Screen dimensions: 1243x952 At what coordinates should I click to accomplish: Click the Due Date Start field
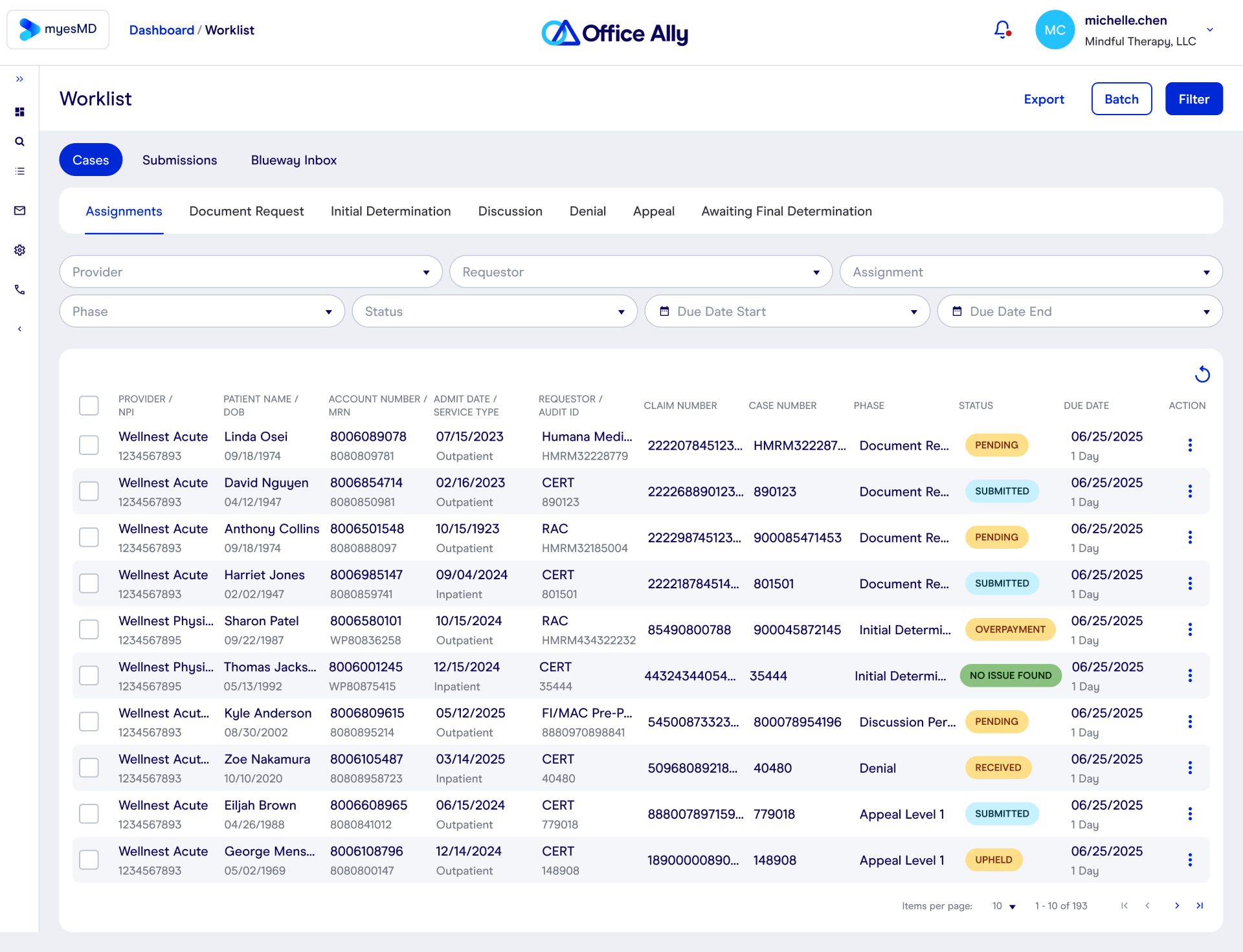pyautogui.click(x=787, y=312)
